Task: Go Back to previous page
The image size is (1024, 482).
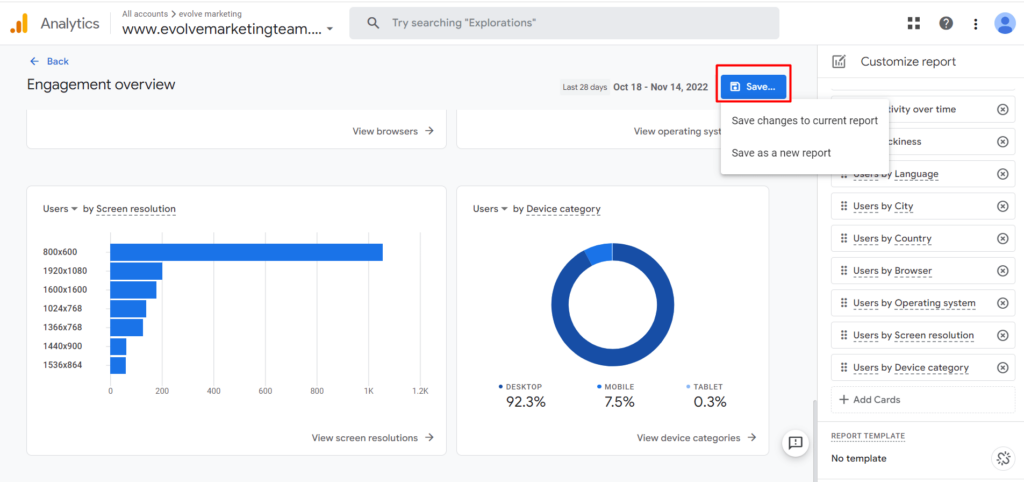Action: point(49,61)
